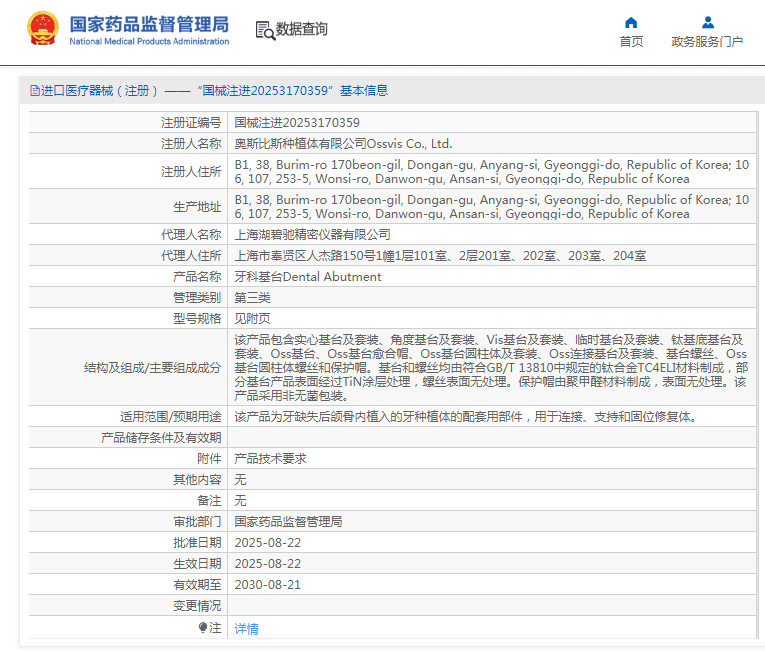The height and width of the screenshot is (652, 765).
Task: Click the 见附页 model specification value
Action: pyautogui.click(x=252, y=319)
